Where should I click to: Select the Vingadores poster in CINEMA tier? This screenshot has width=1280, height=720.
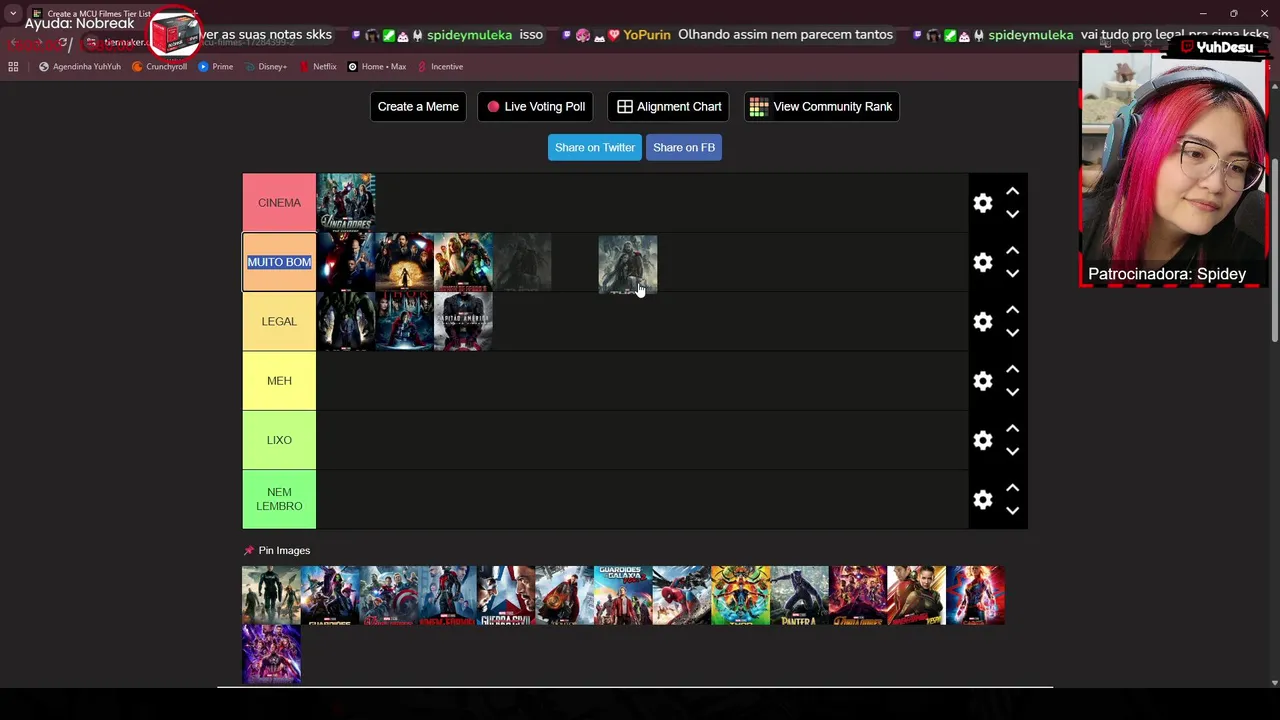point(346,203)
